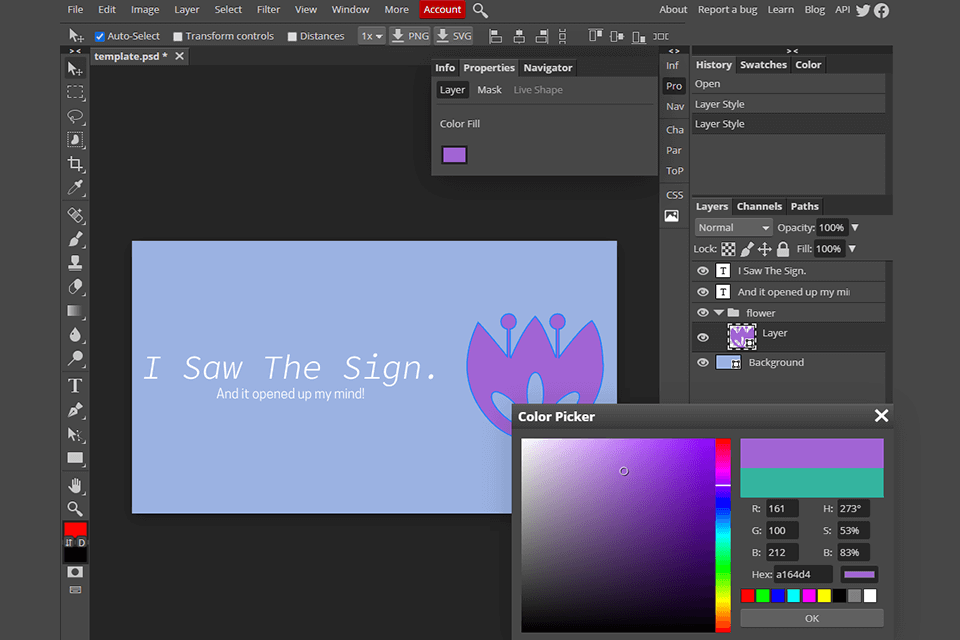Screen dimensions: 960x640
Task: Enable Transform controls checkbox
Action: tap(178, 37)
